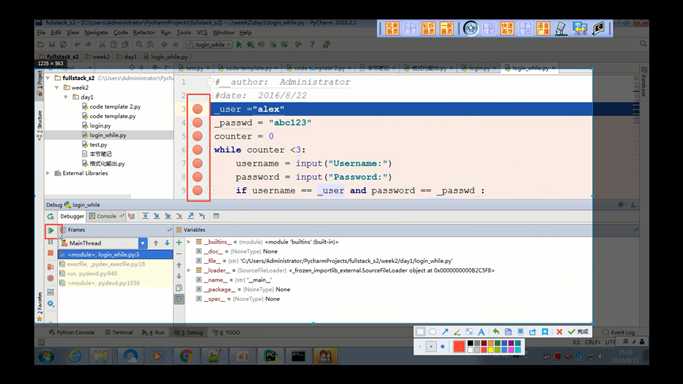The width and height of the screenshot is (683, 384).
Task: Restore debug layout icon in sidebar
Action: (x=51, y=292)
